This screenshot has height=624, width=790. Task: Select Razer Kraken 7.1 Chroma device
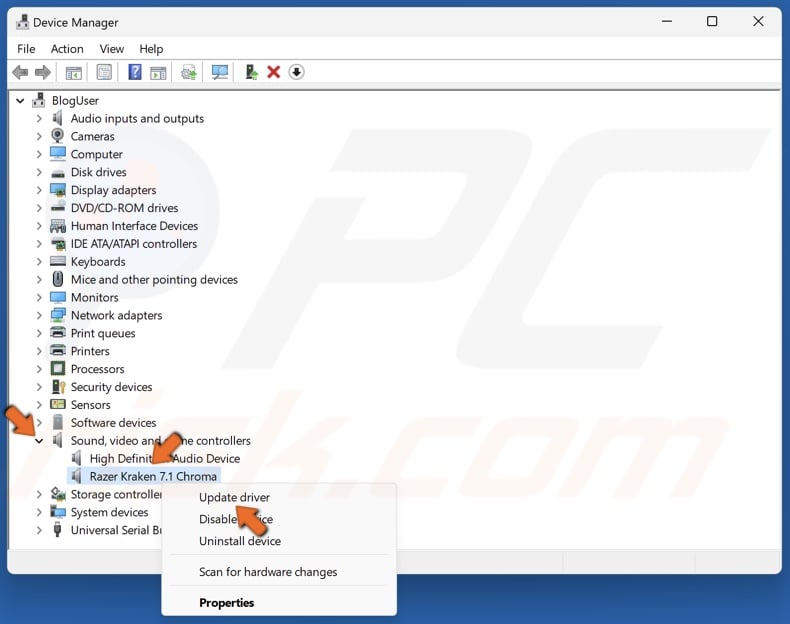(153, 476)
